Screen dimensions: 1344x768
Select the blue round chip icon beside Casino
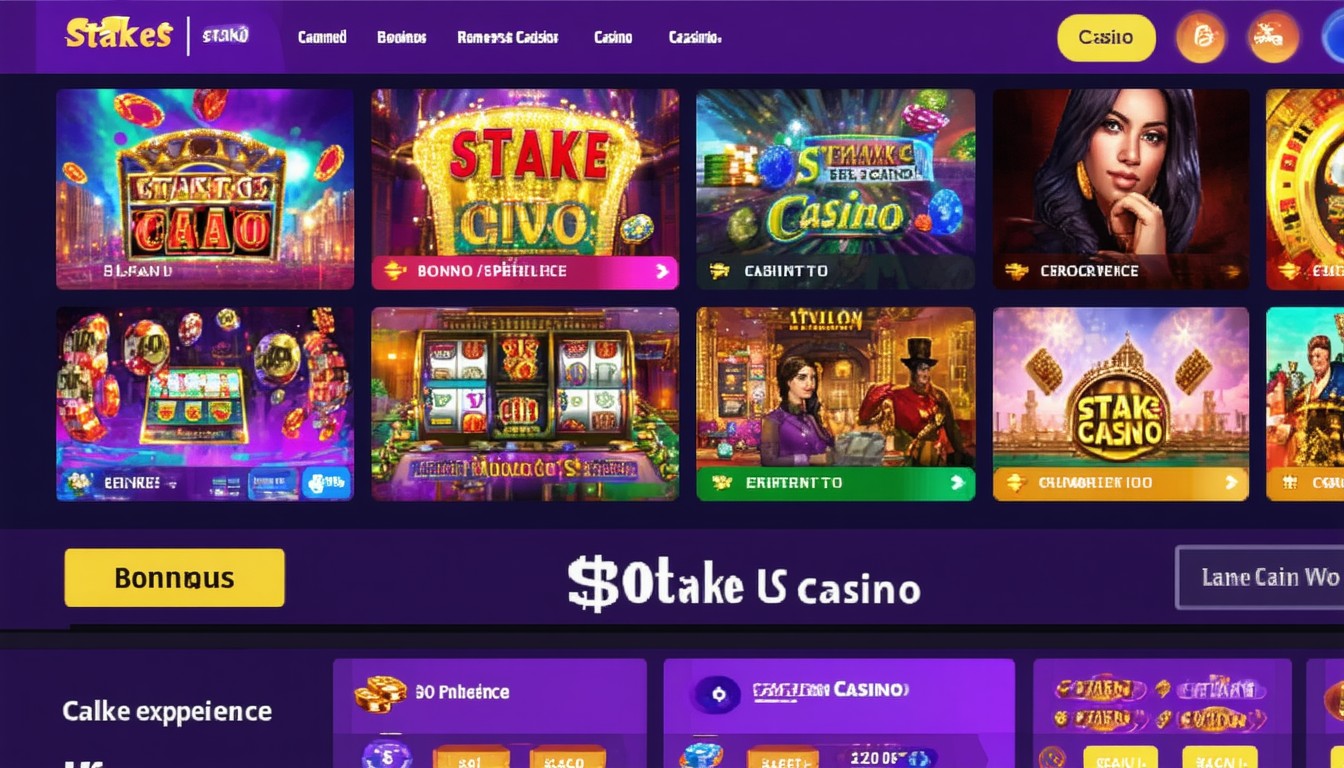click(716, 693)
